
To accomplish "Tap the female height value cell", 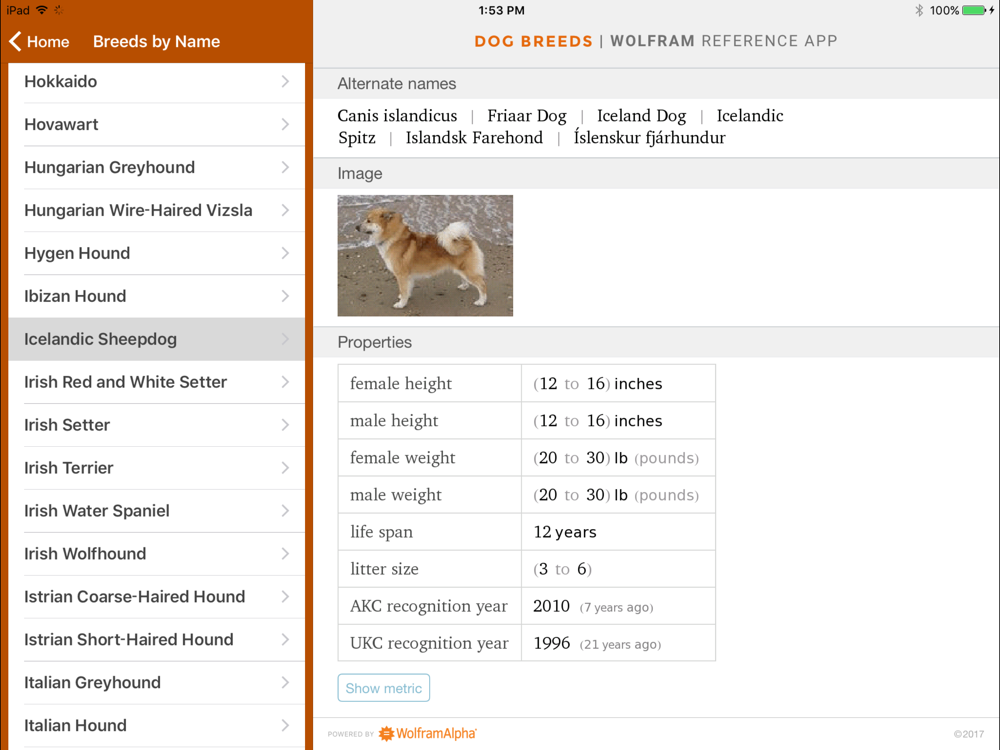I will [619, 383].
